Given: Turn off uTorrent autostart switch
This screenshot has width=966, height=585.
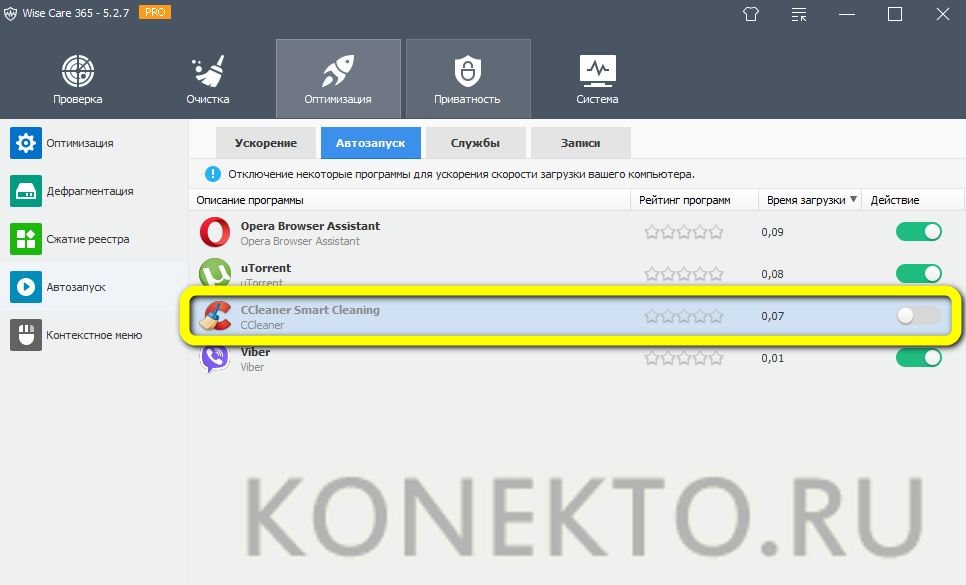Looking at the screenshot, I should point(919,274).
